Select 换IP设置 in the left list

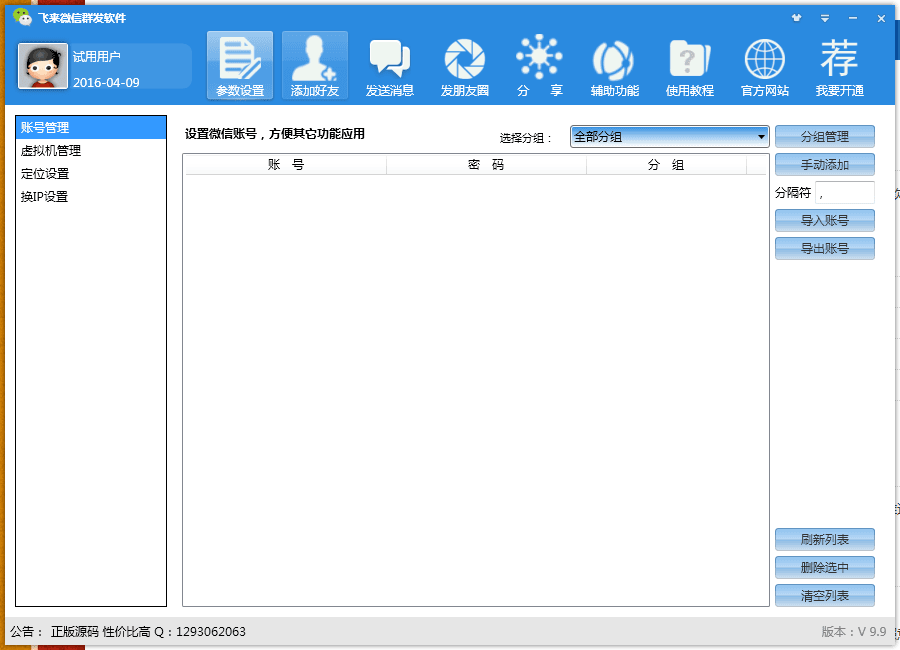(91, 196)
